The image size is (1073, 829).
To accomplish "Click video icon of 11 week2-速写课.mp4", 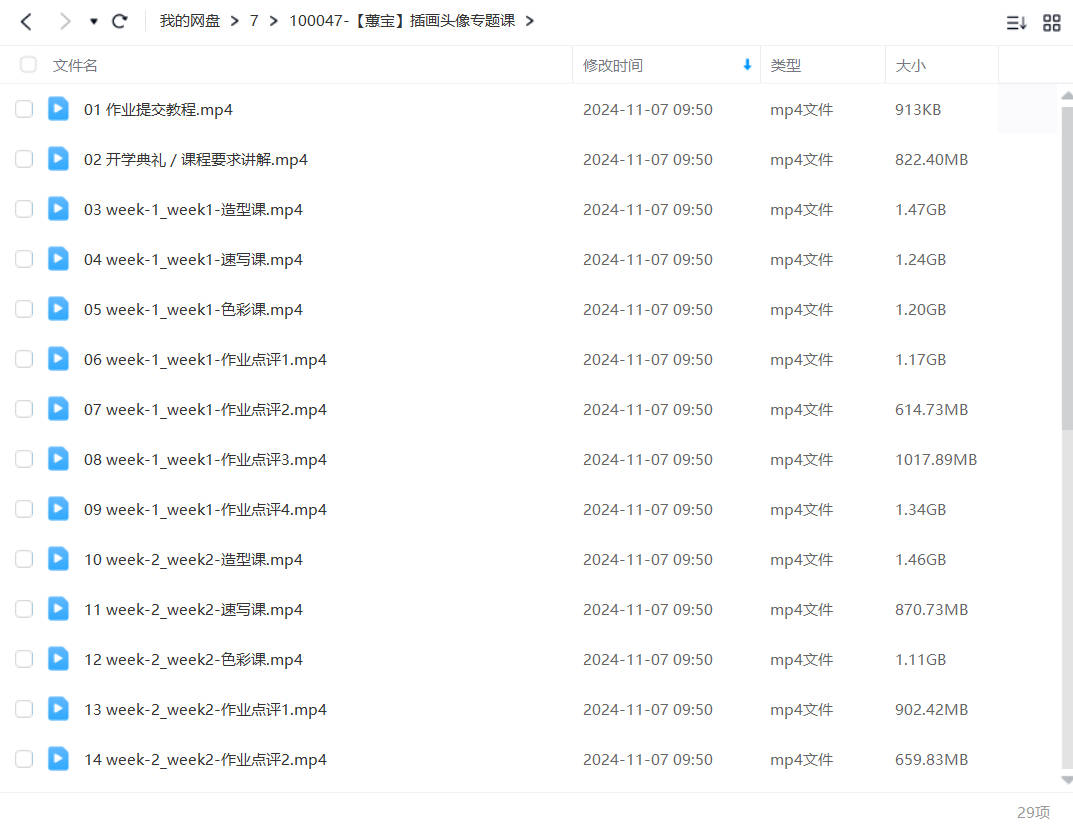I will (x=58, y=609).
